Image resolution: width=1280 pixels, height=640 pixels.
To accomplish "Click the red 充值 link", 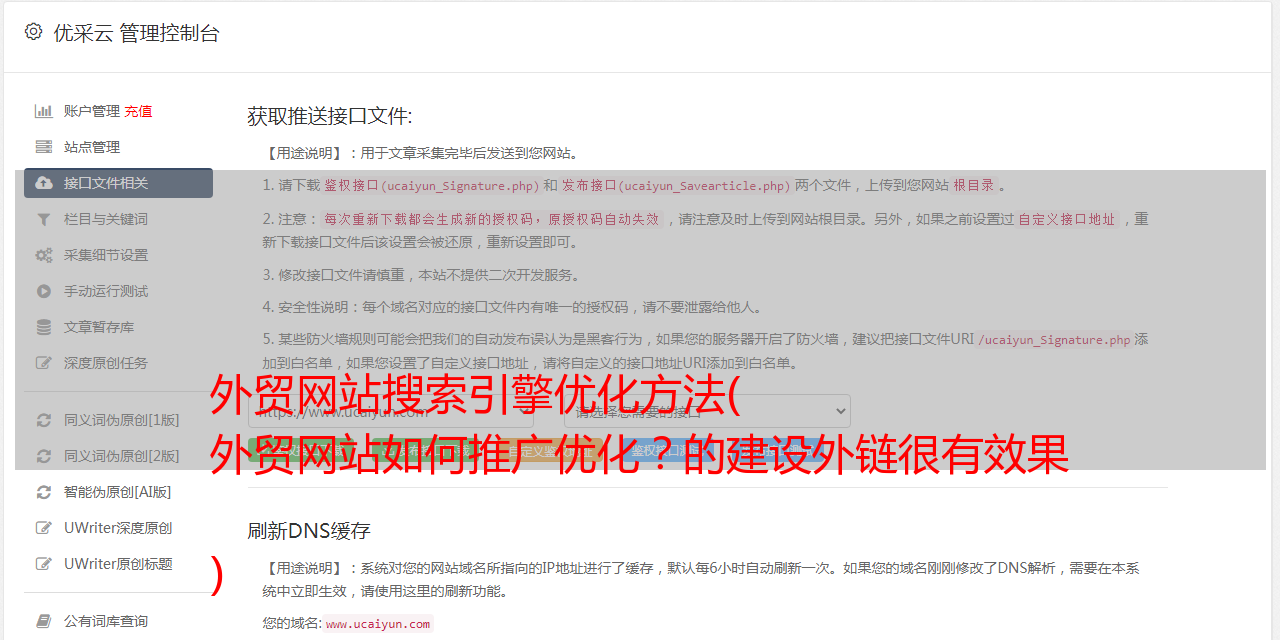I will coord(139,111).
